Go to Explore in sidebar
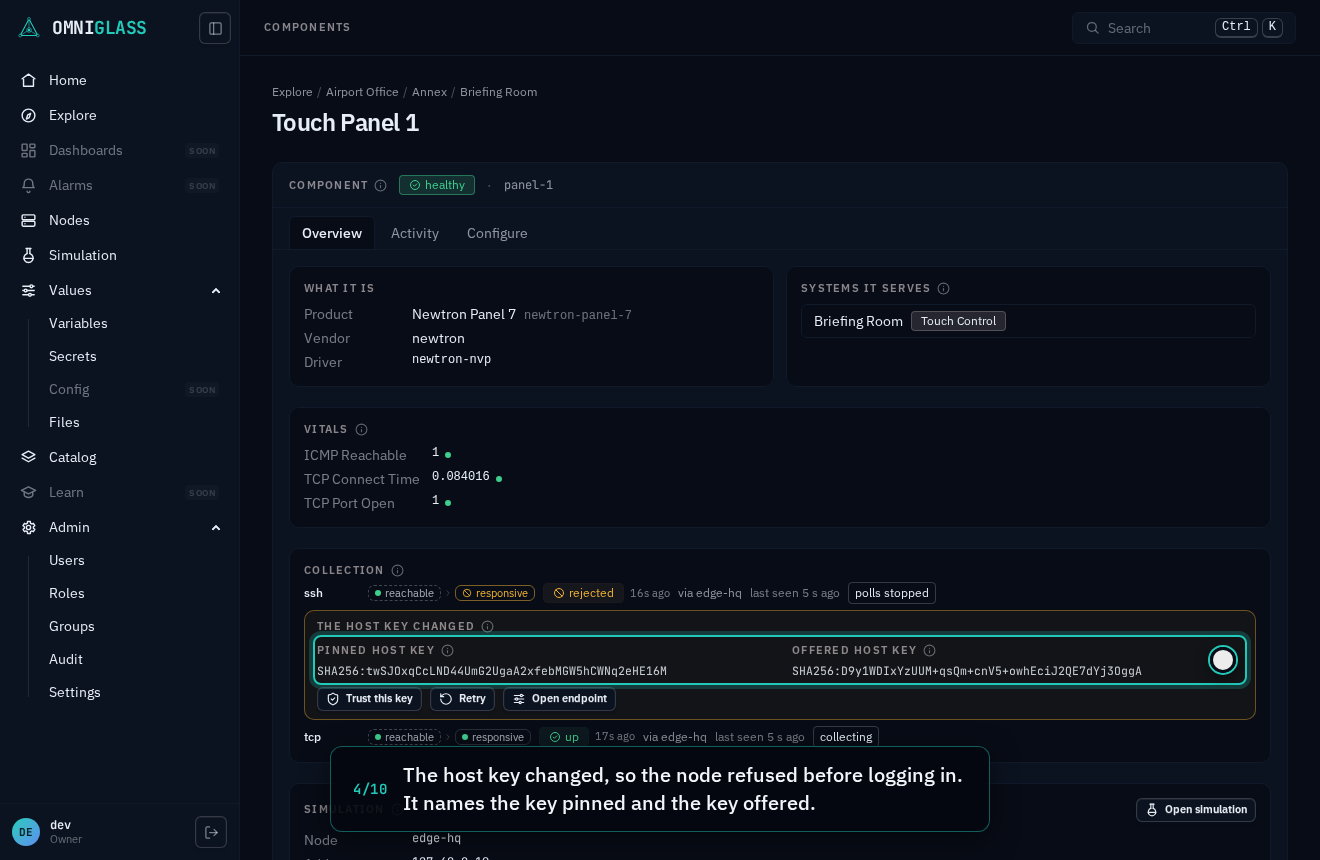The width and height of the screenshot is (1320, 860). point(120,115)
